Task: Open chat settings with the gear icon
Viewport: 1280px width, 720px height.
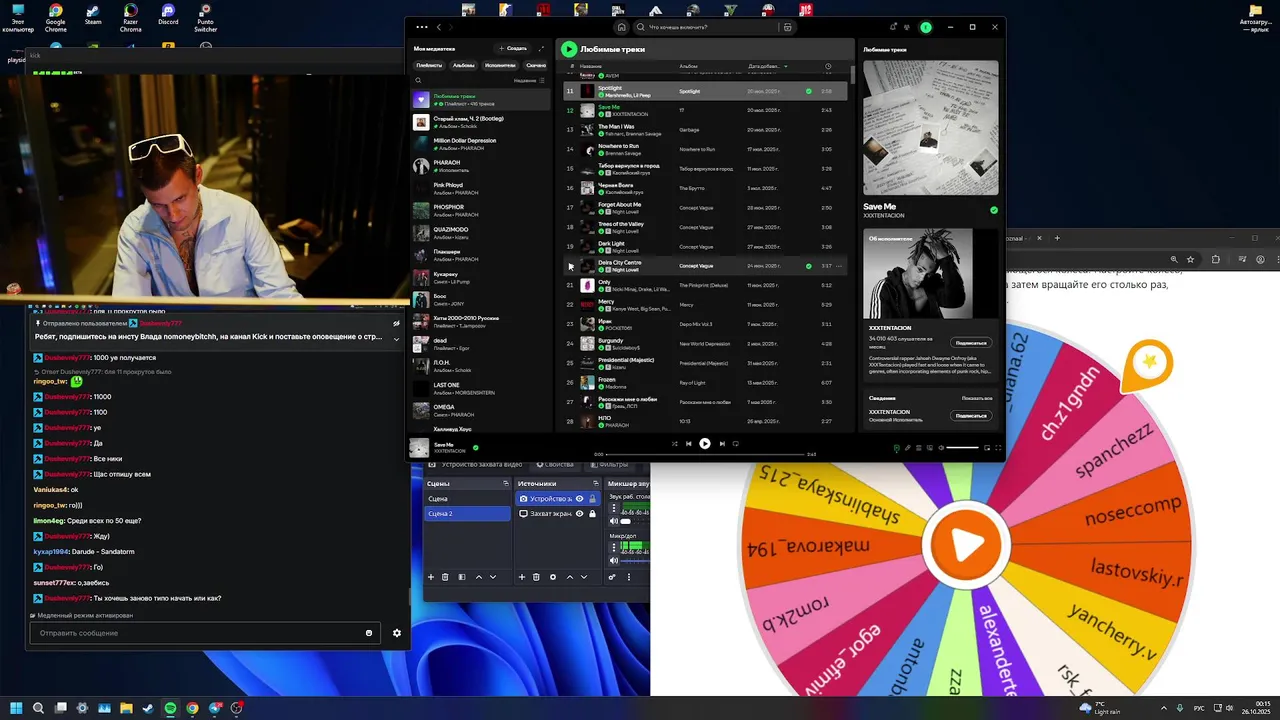Action: (397, 633)
